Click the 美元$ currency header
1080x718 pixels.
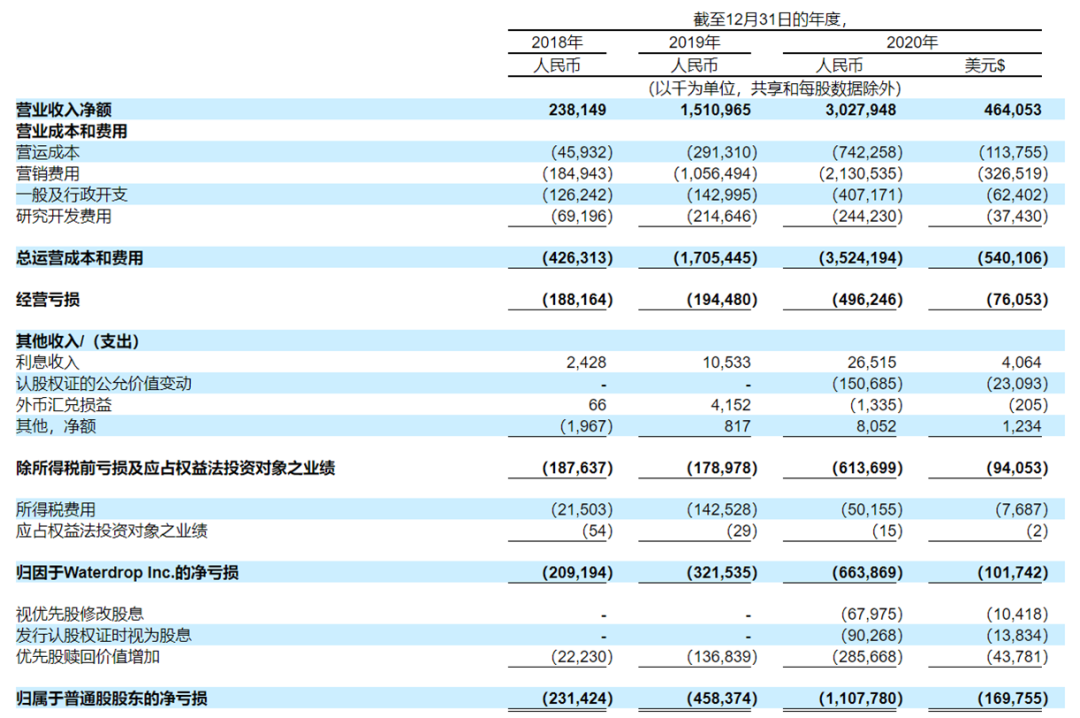(x=984, y=65)
